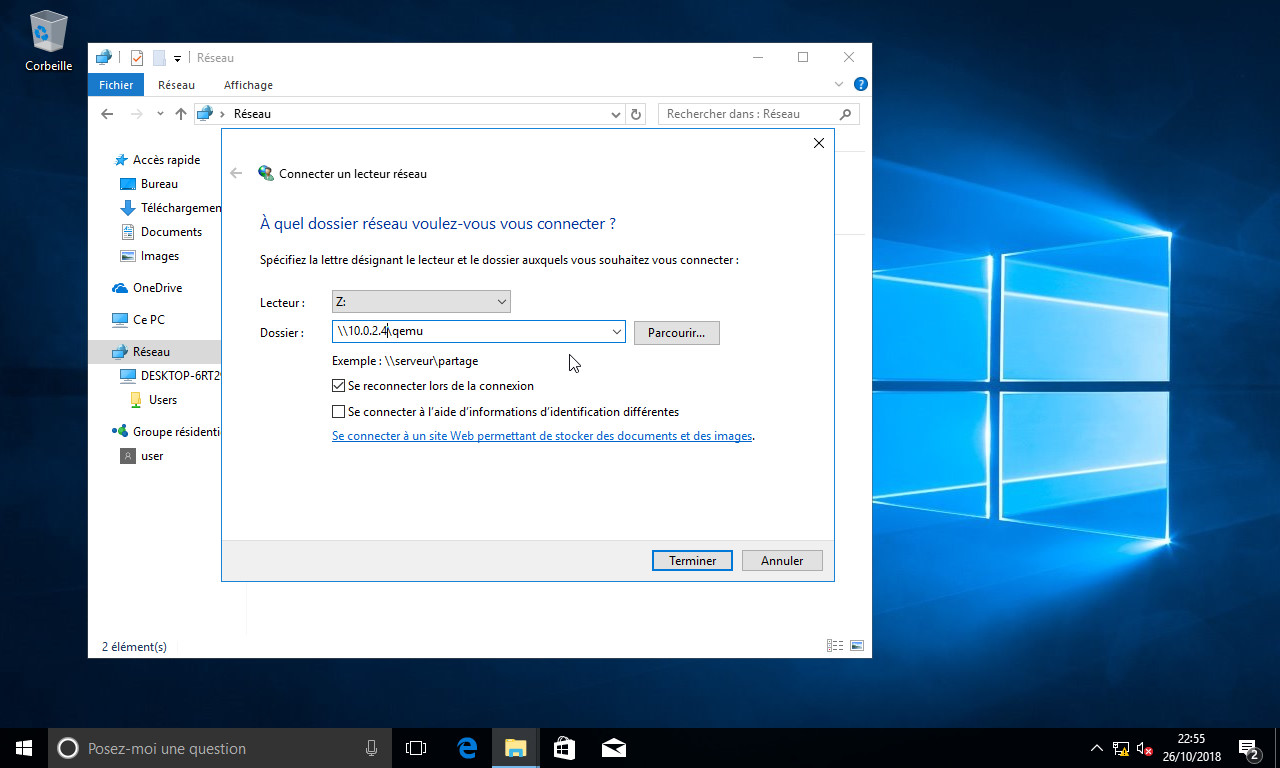This screenshot has width=1280, height=768.
Task: Open the Fichier ribbon tab
Action: (x=116, y=85)
